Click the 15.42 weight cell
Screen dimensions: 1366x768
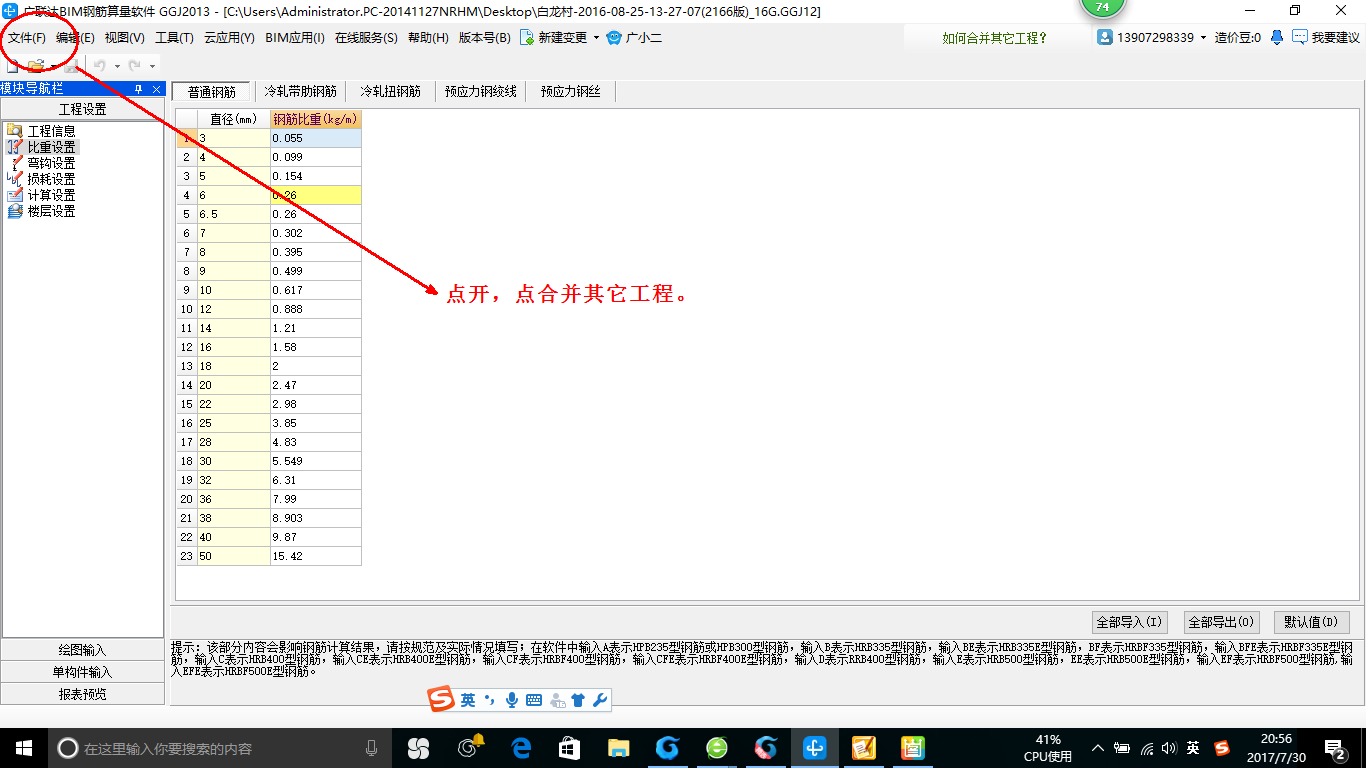[x=316, y=556]
